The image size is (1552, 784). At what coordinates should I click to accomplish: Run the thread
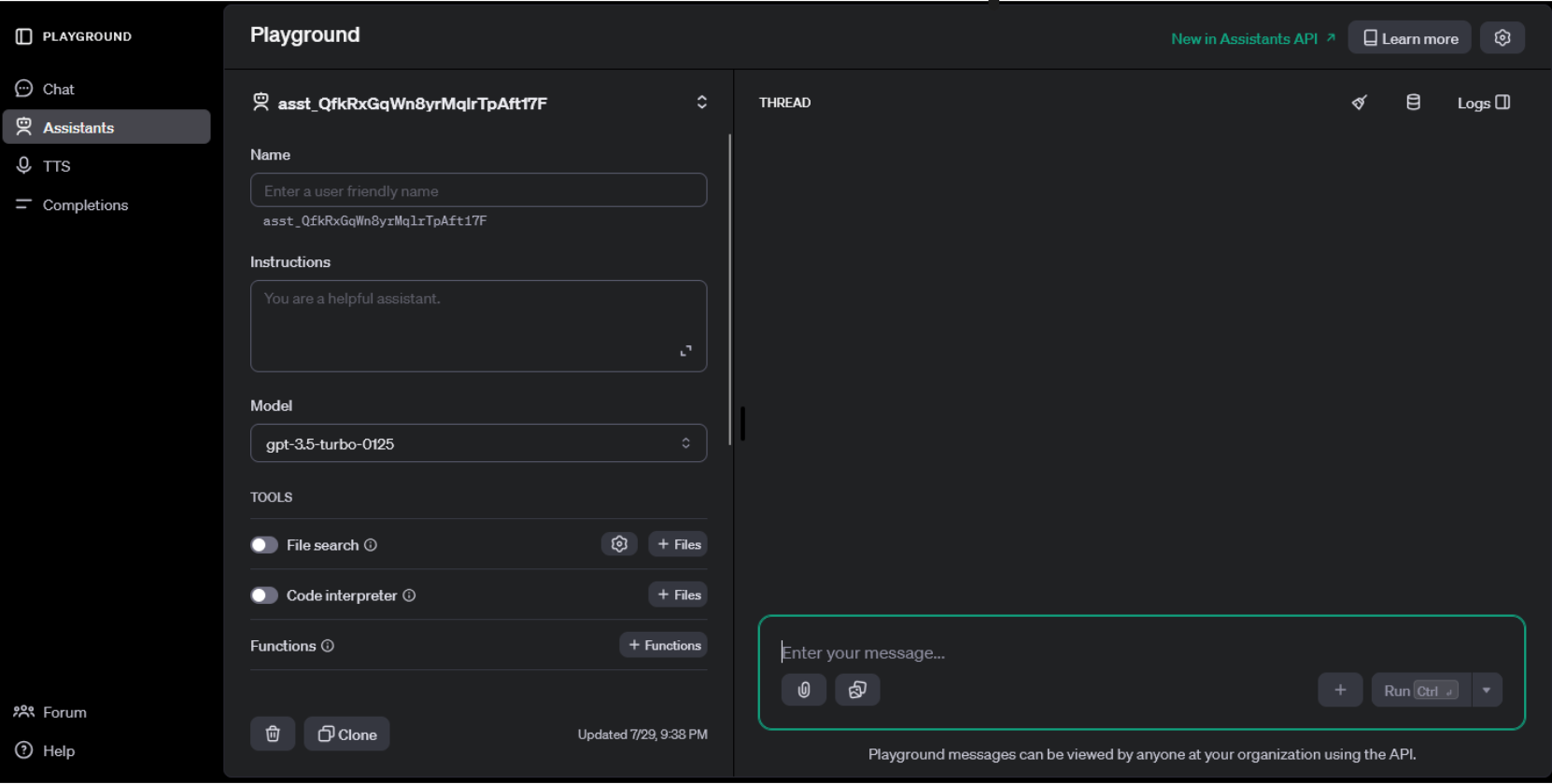click(1421, 690)
